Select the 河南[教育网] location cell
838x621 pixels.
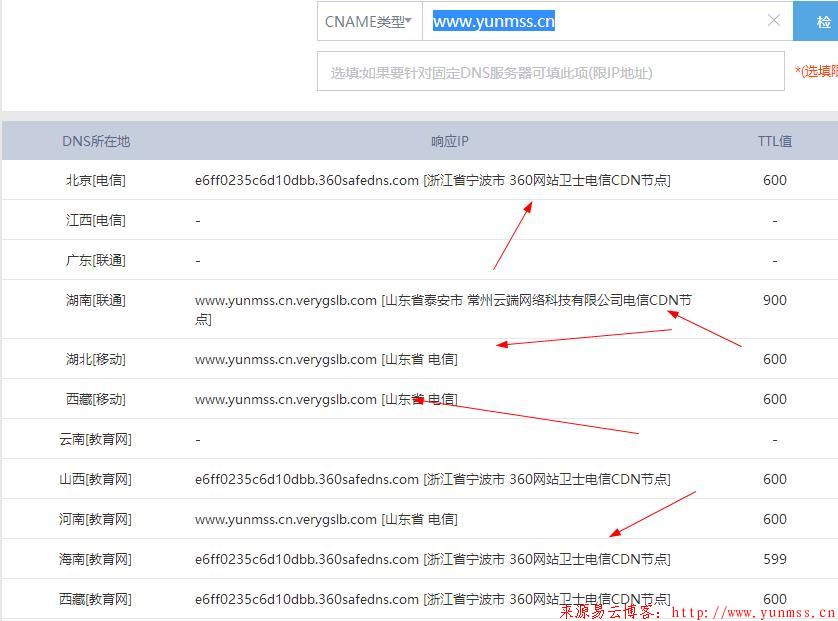[x=96, y=519]
